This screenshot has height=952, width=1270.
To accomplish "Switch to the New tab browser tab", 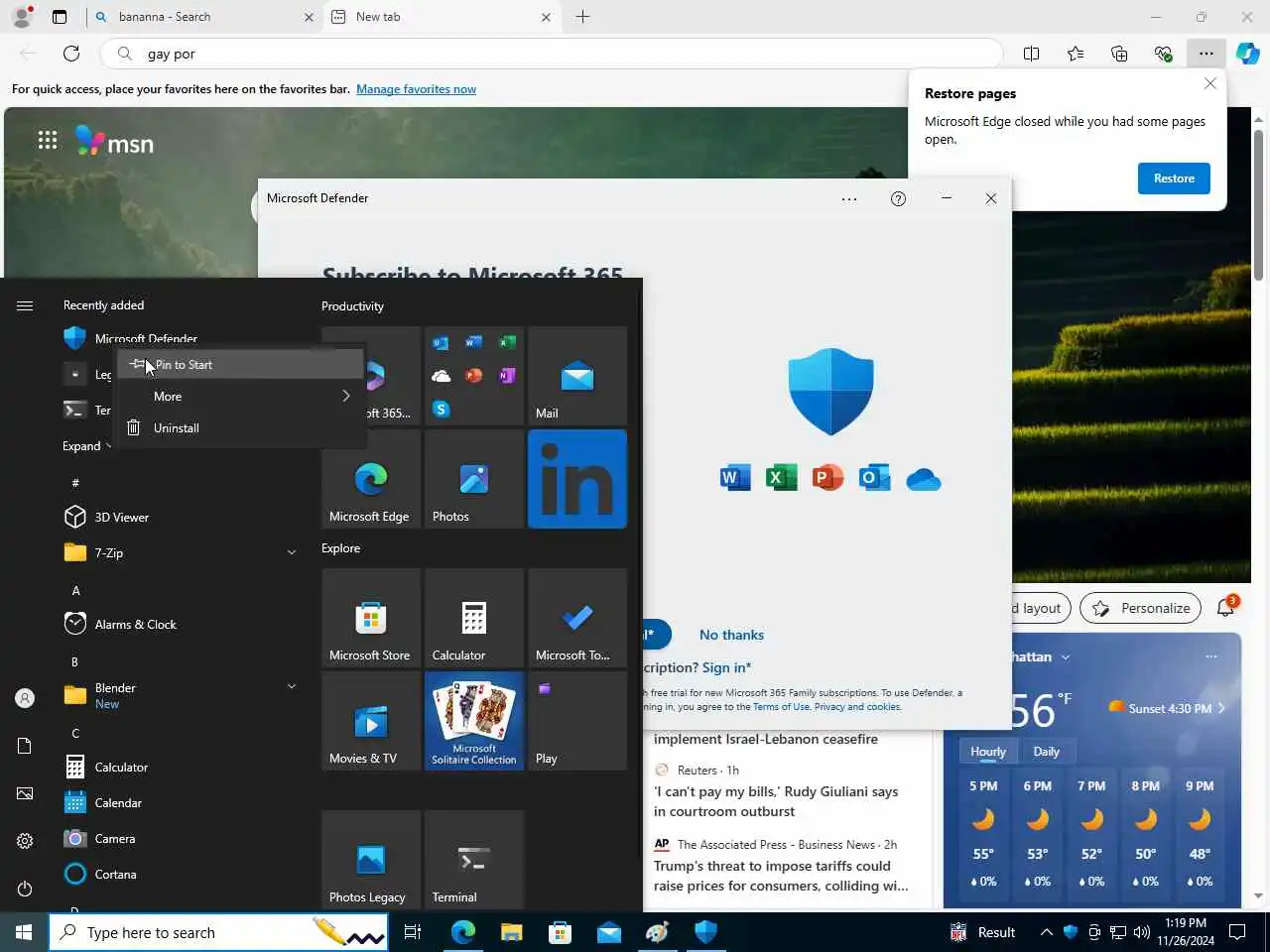I will pos(441,17).
